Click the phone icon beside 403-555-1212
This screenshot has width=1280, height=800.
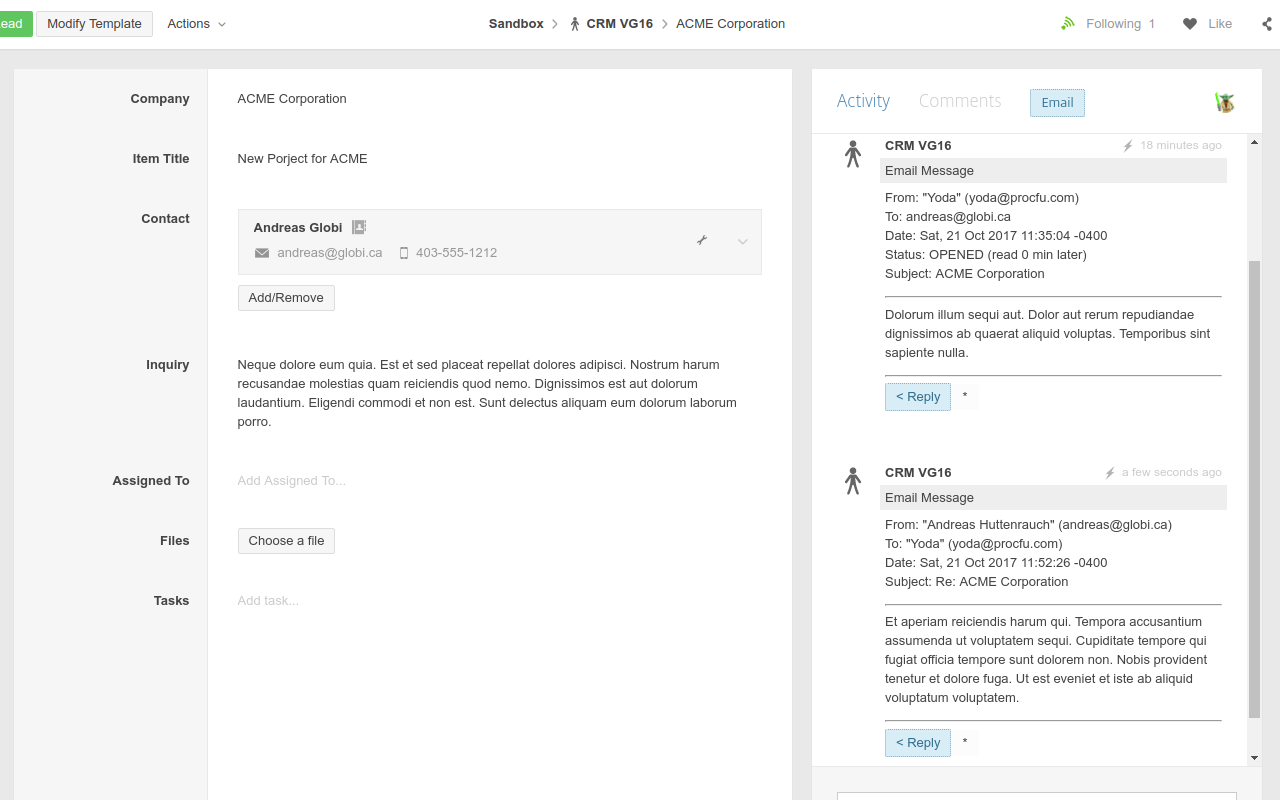(x=403, y=253)
